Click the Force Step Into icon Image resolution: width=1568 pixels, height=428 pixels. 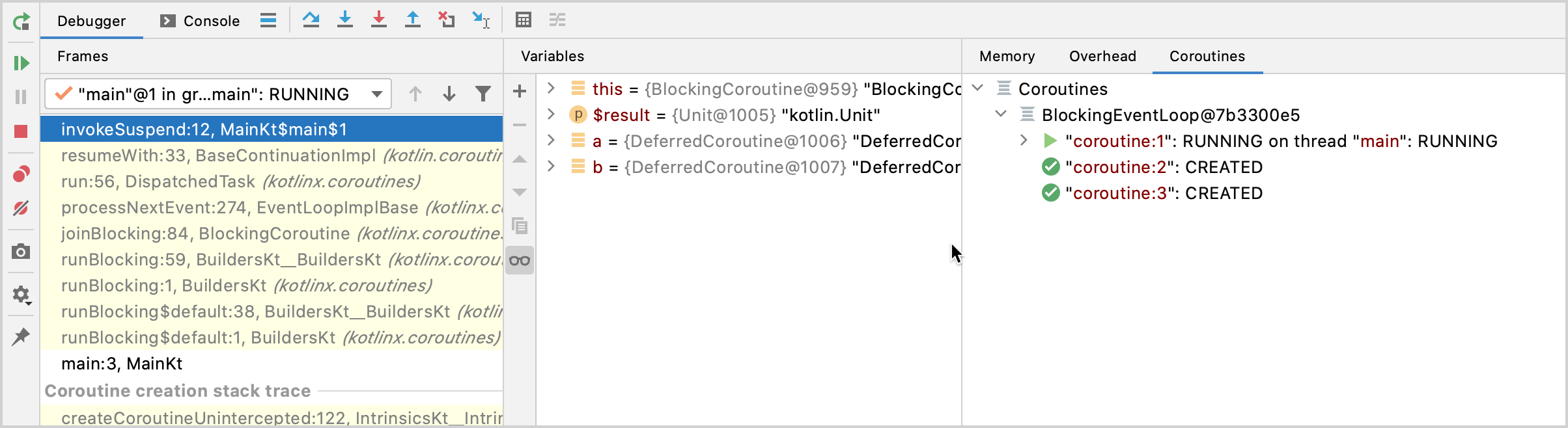[378, 20]
